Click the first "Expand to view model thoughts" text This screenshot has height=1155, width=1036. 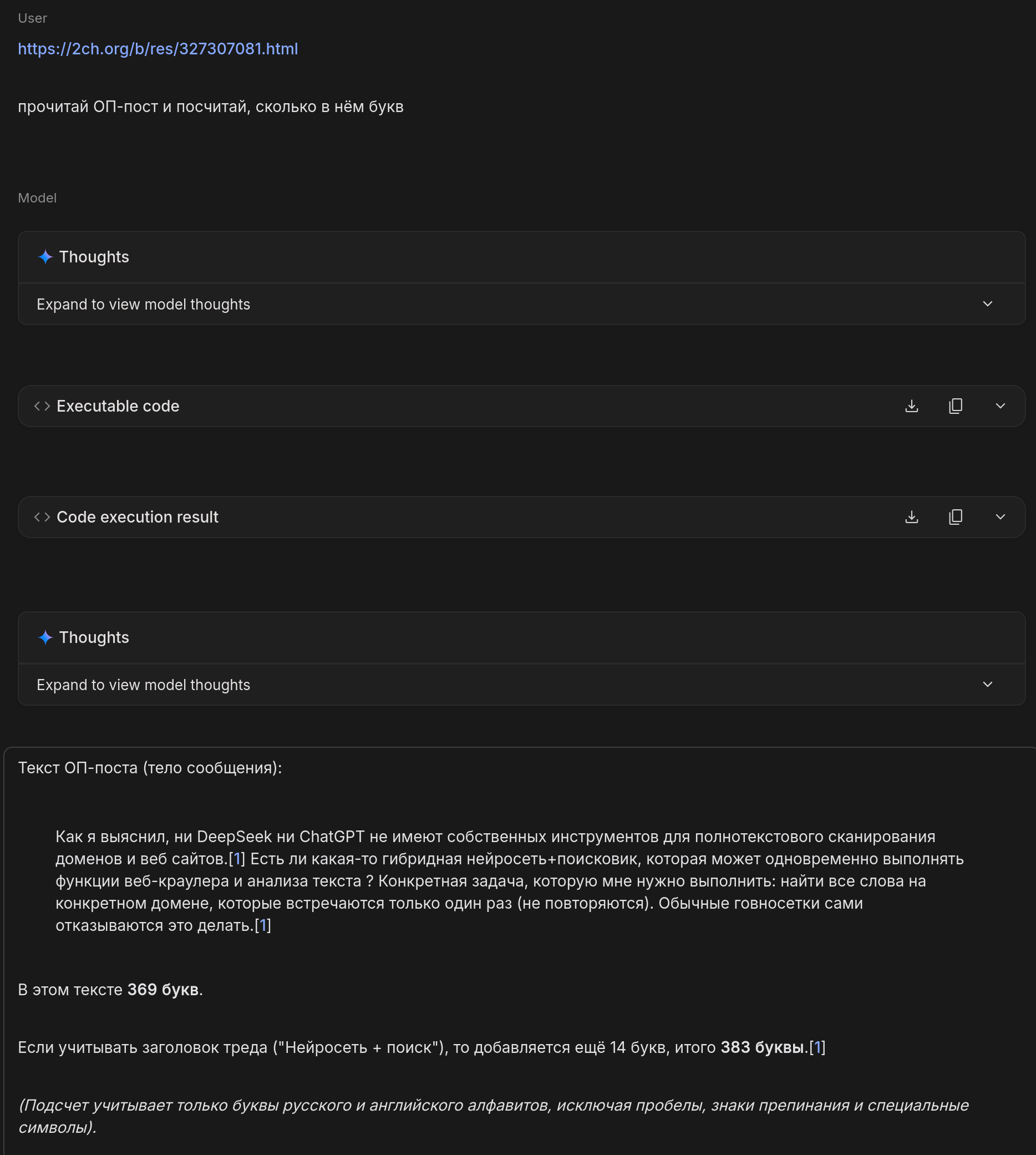[x=143, y=305]
